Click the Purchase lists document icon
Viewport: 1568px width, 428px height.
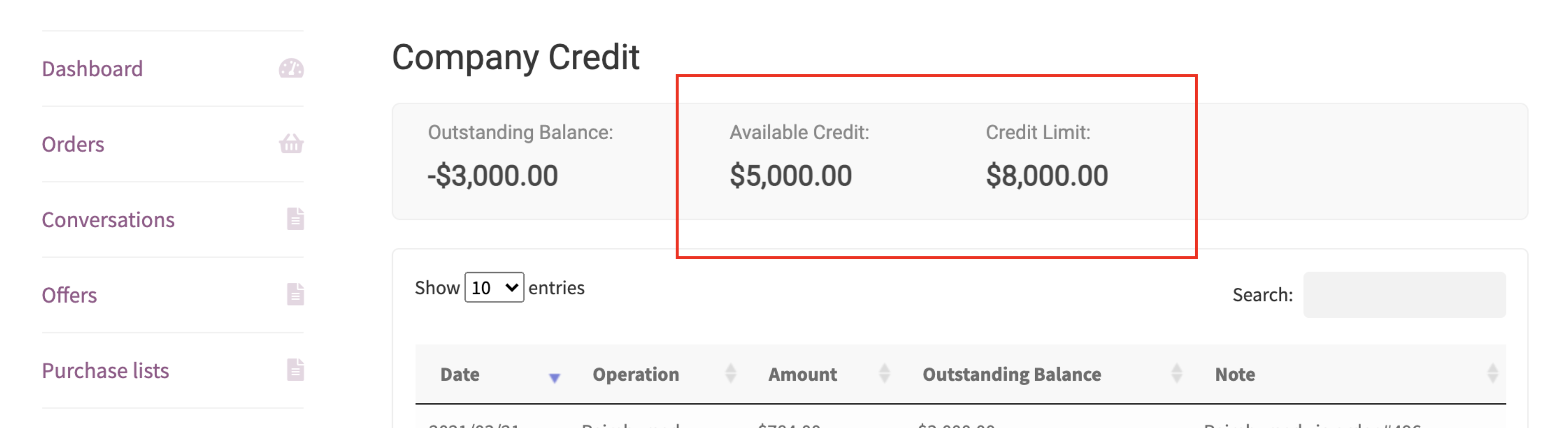click(295, 369)
